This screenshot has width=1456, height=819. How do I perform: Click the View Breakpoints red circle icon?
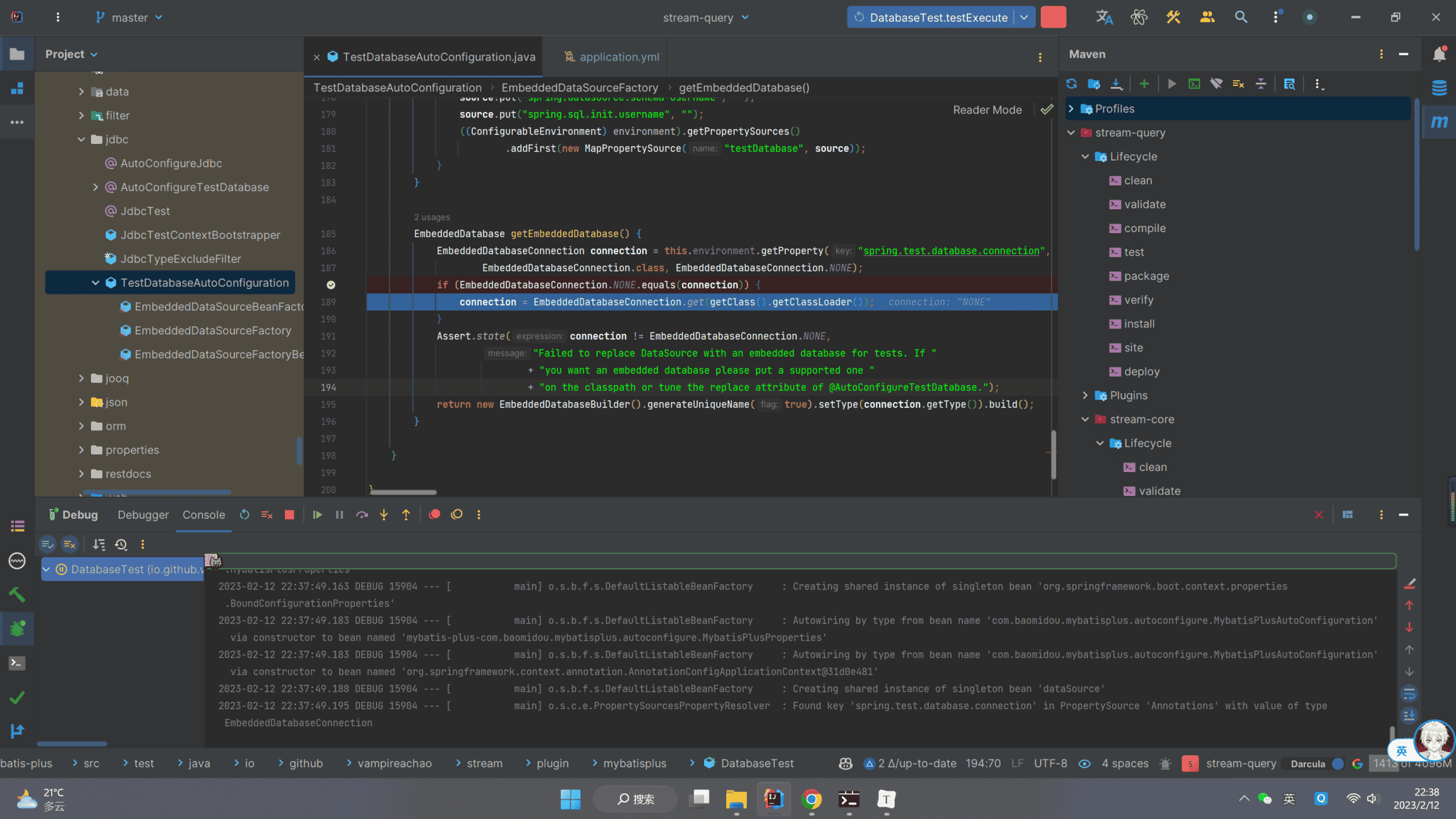[434, 514]
